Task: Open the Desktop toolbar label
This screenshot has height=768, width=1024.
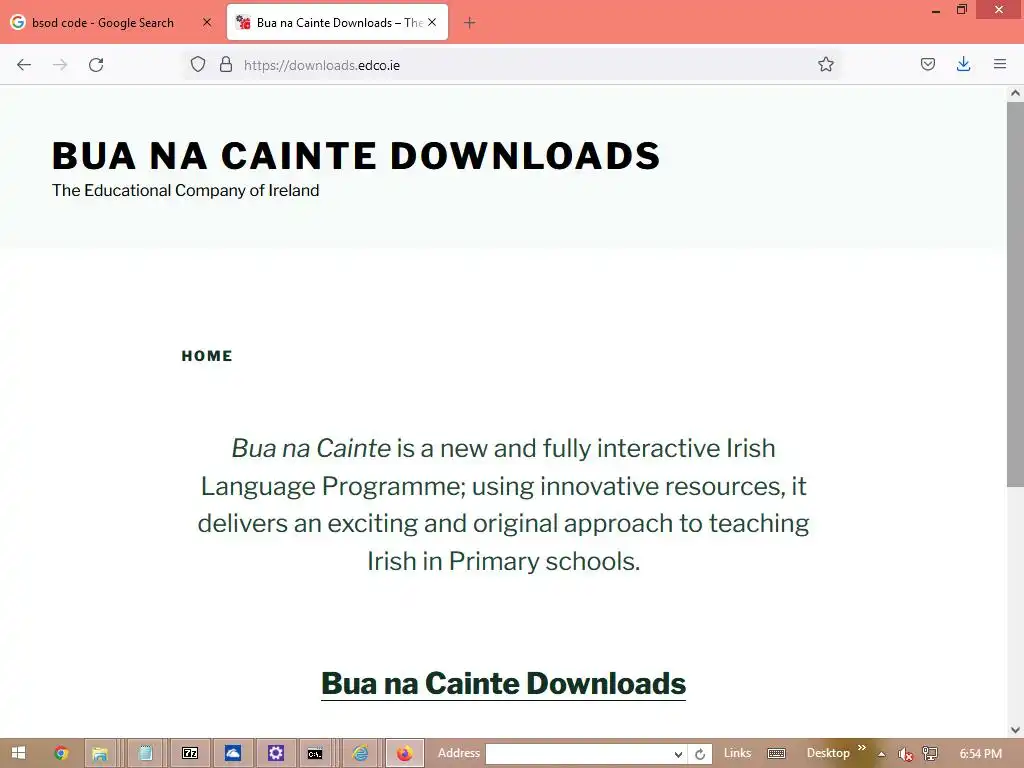Action: [828, 753]
